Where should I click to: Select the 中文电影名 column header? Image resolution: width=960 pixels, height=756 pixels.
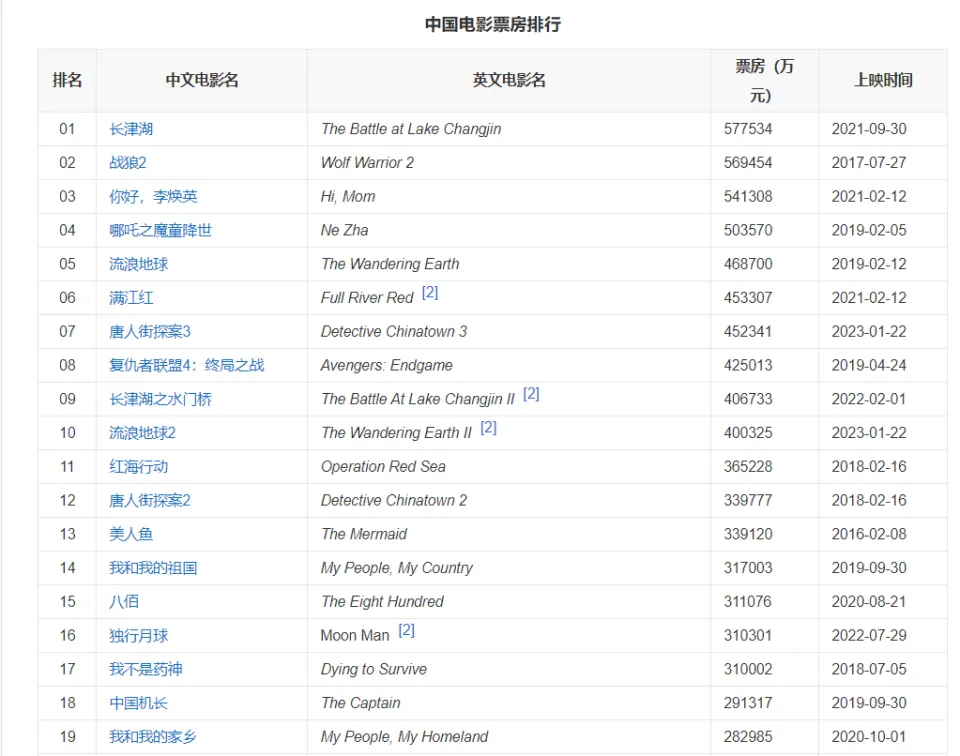coord(202,80)
